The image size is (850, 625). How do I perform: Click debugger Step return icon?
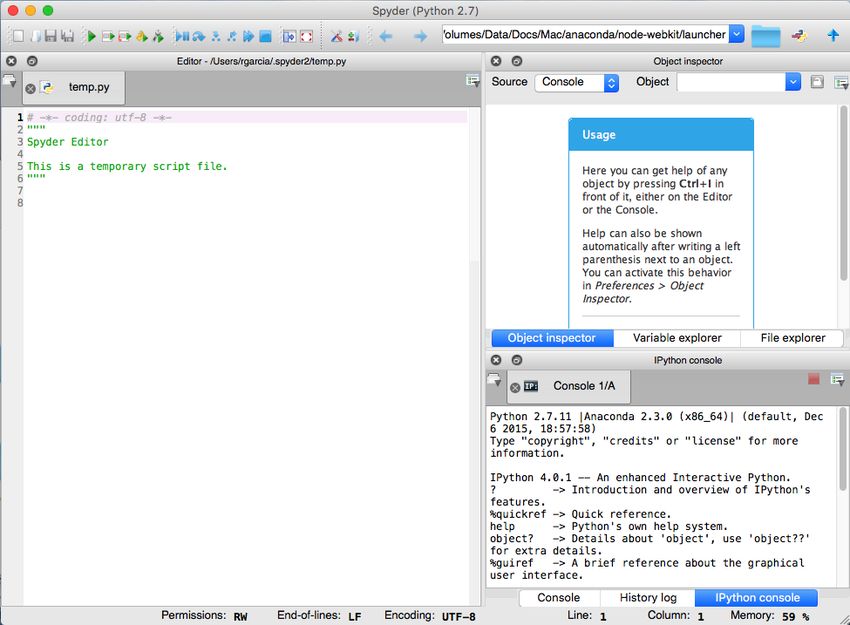tap(232, 36)
